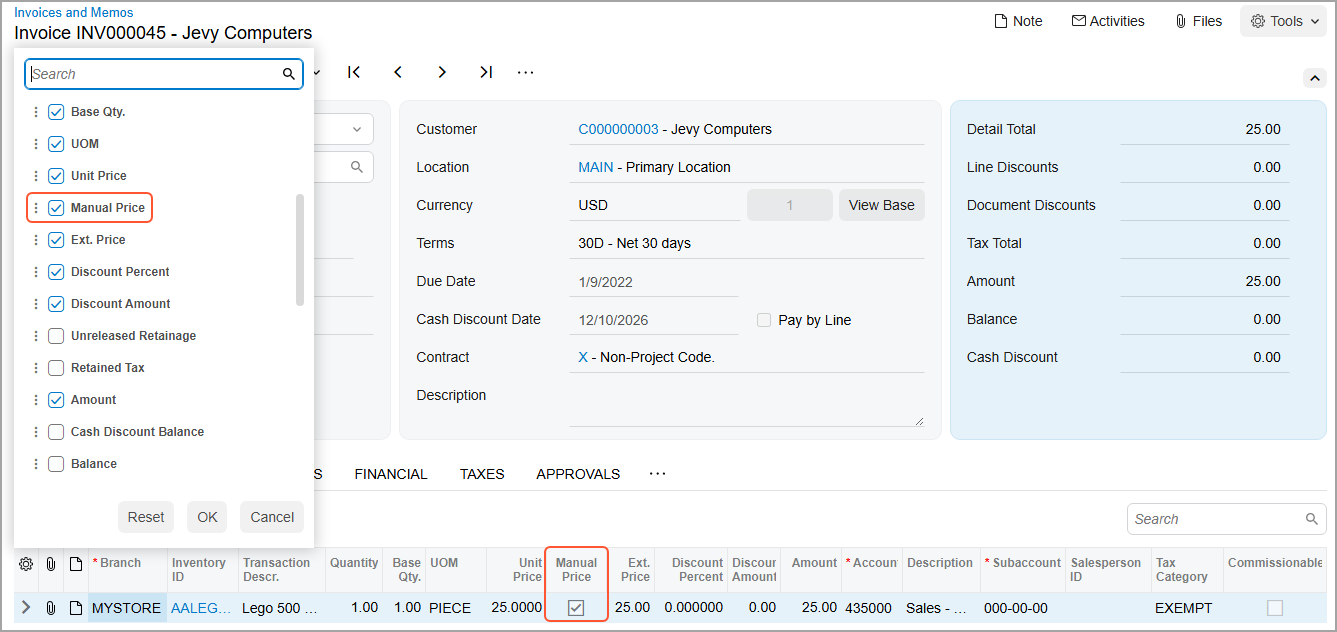Open the Files attachment button

[x=1198, y=21]
